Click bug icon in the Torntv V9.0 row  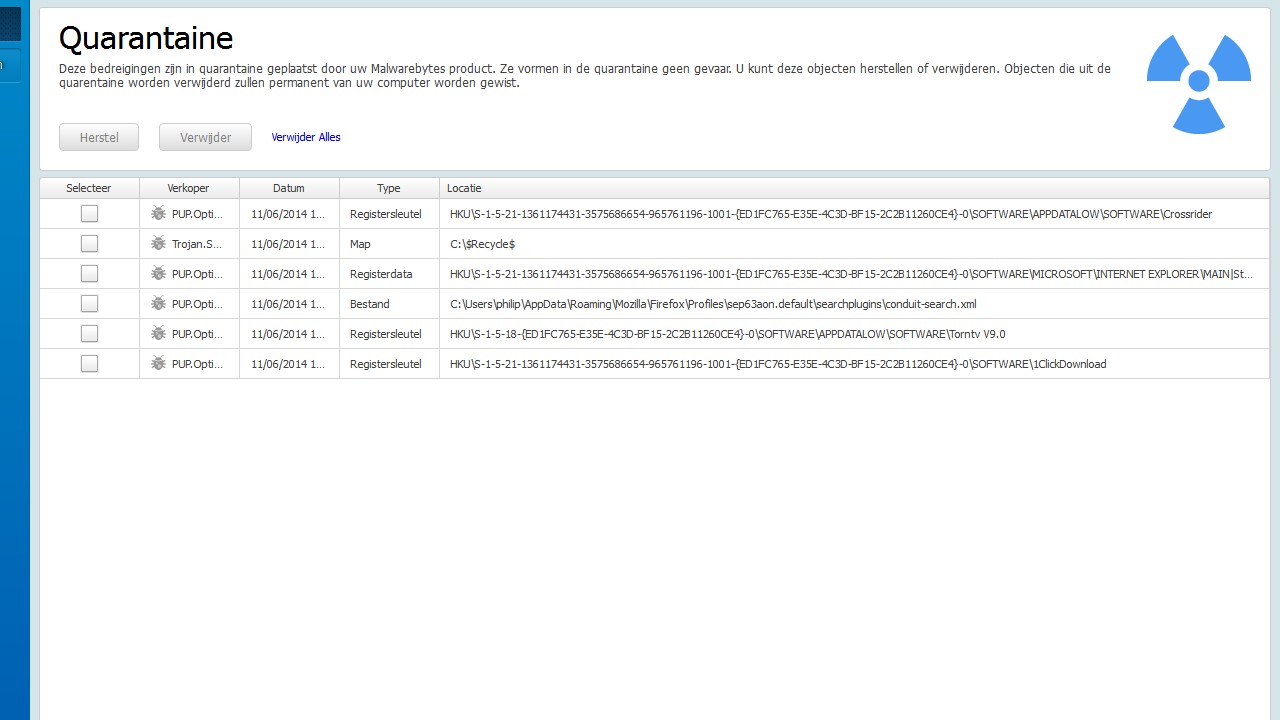[158, 333]
